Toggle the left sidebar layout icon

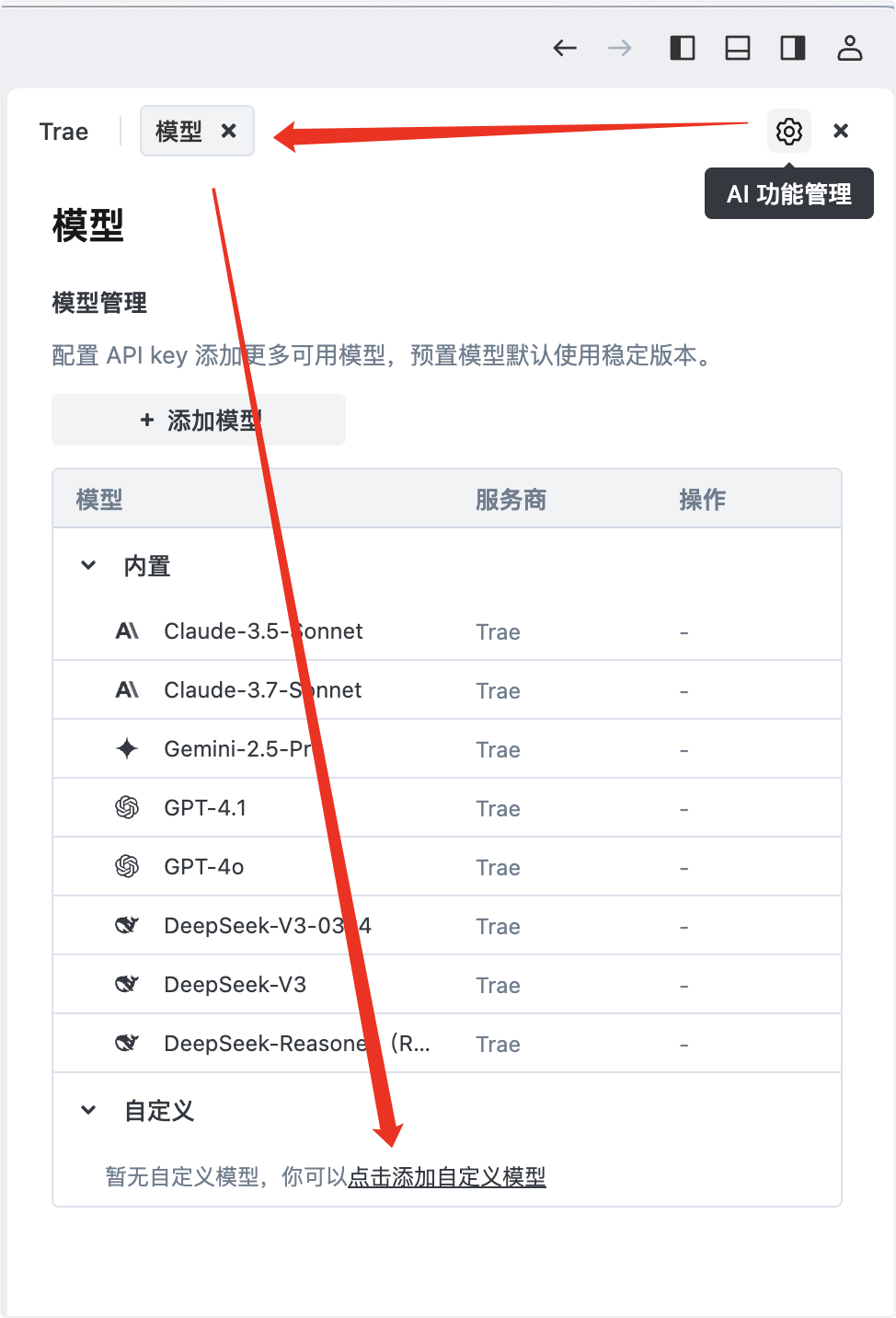[x=683, y=48]
